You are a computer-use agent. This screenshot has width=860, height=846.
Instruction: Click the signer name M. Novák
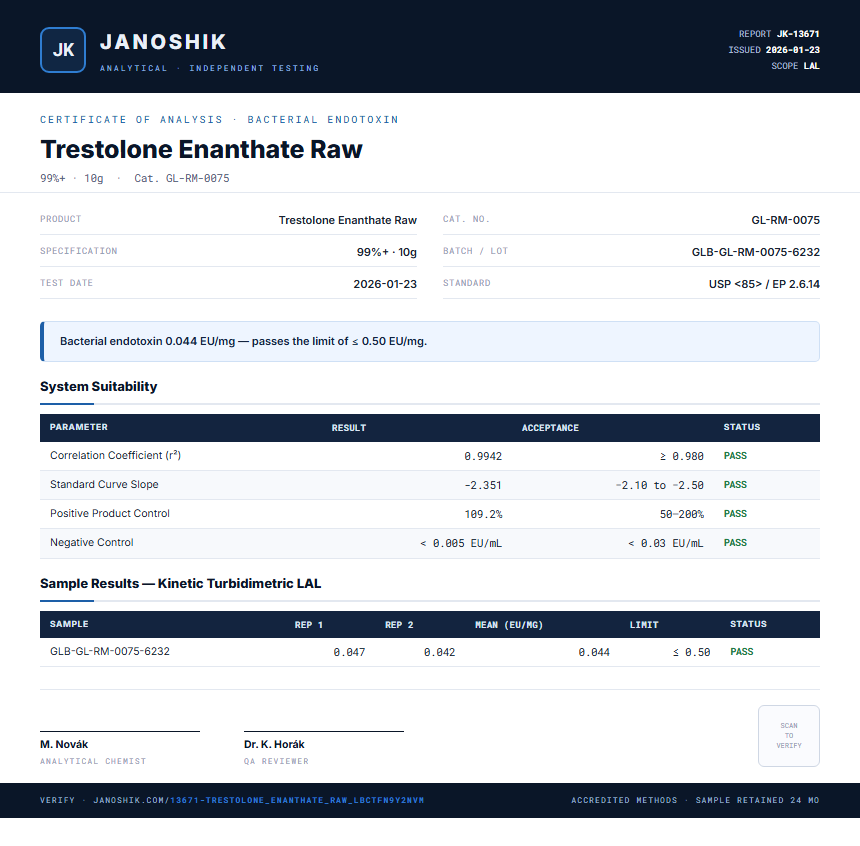click(x=64, y=745)
